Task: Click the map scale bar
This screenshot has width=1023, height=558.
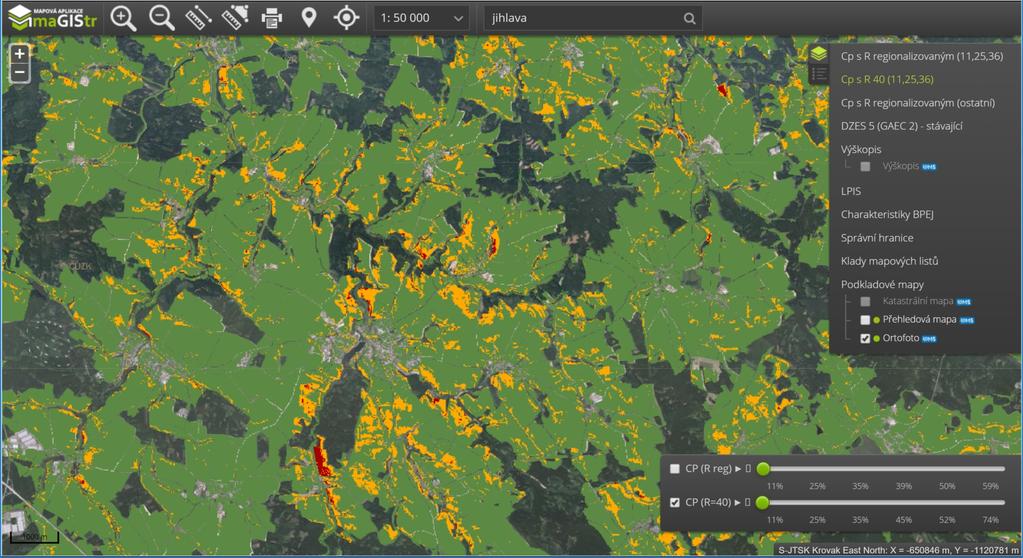Action: (x=35, y=537)
